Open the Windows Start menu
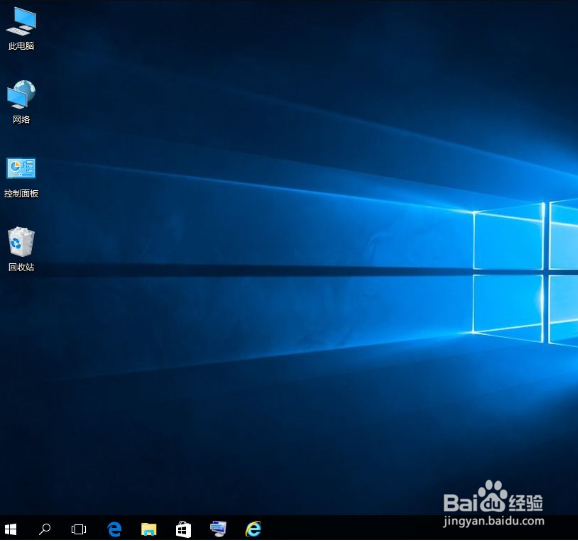 coord(10,529)
